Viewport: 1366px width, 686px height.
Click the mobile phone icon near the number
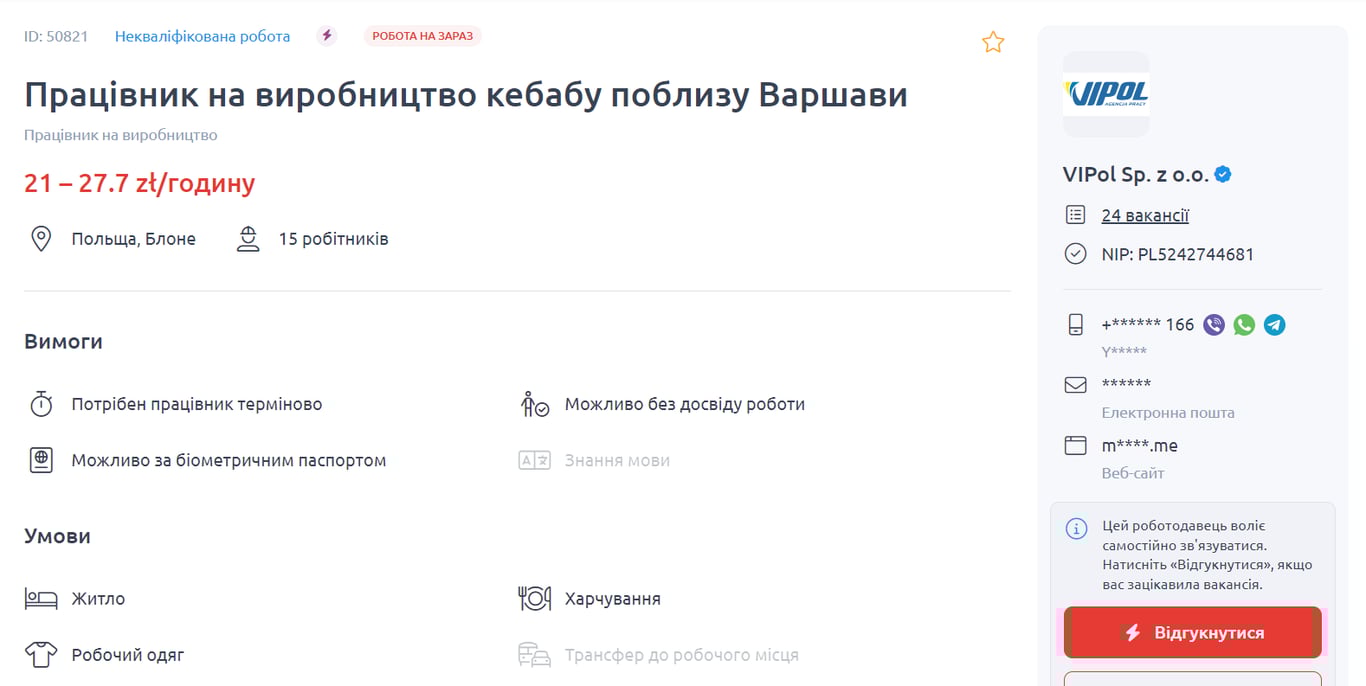1077,324
